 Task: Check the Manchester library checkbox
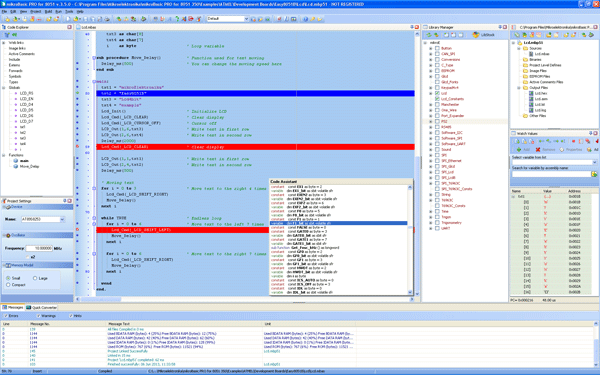(x=437, y=104)
